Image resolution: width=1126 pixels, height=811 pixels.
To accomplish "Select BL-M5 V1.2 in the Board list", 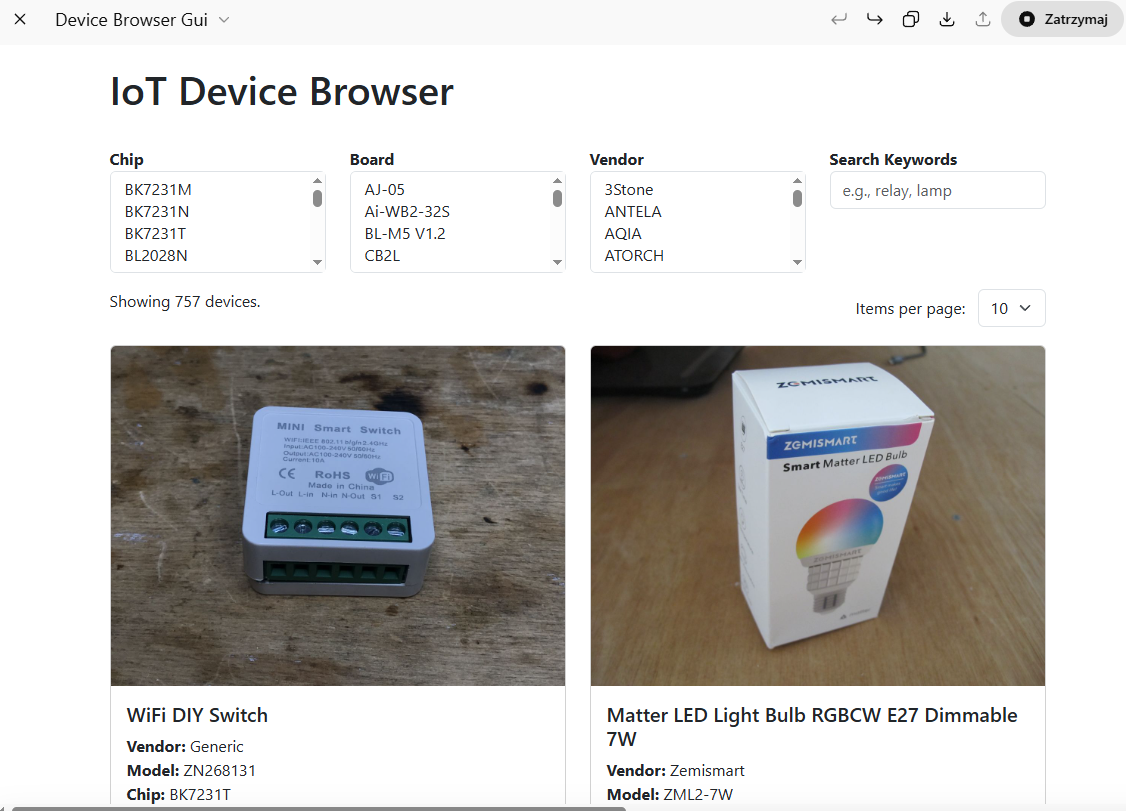I will tap(405, 233).
